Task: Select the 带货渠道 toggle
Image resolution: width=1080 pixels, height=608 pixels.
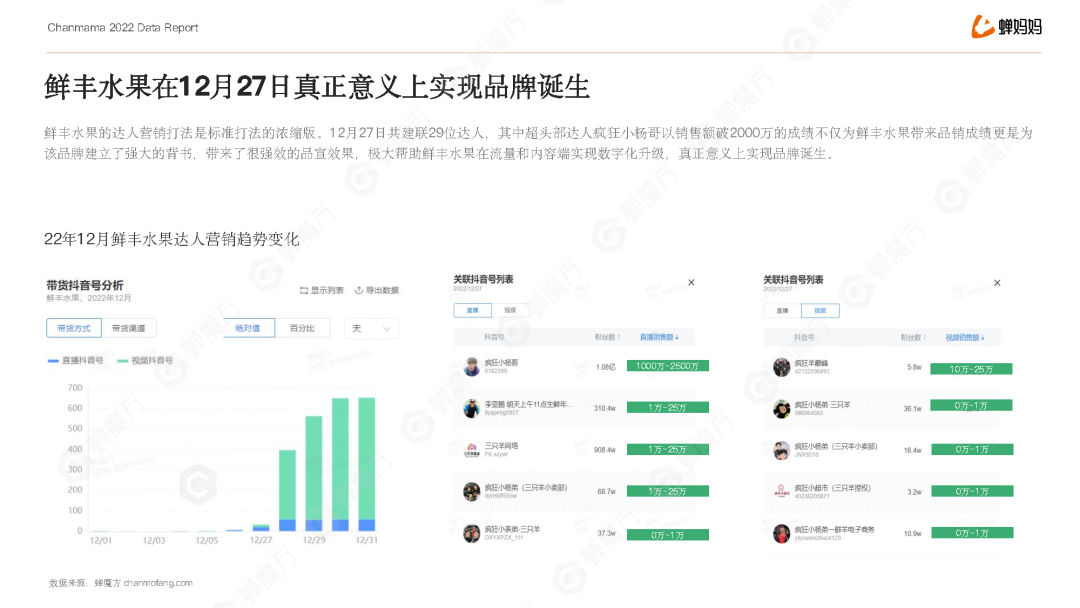Action: point(129,328)
